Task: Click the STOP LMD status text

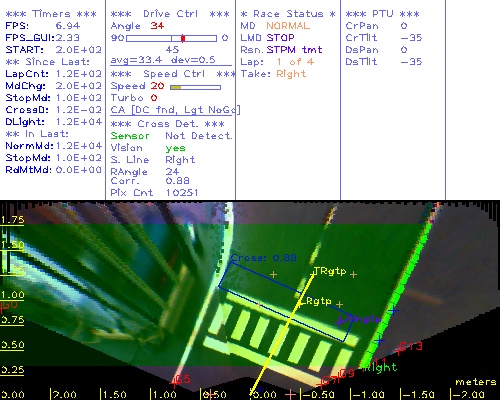Action: click(280, 38)
